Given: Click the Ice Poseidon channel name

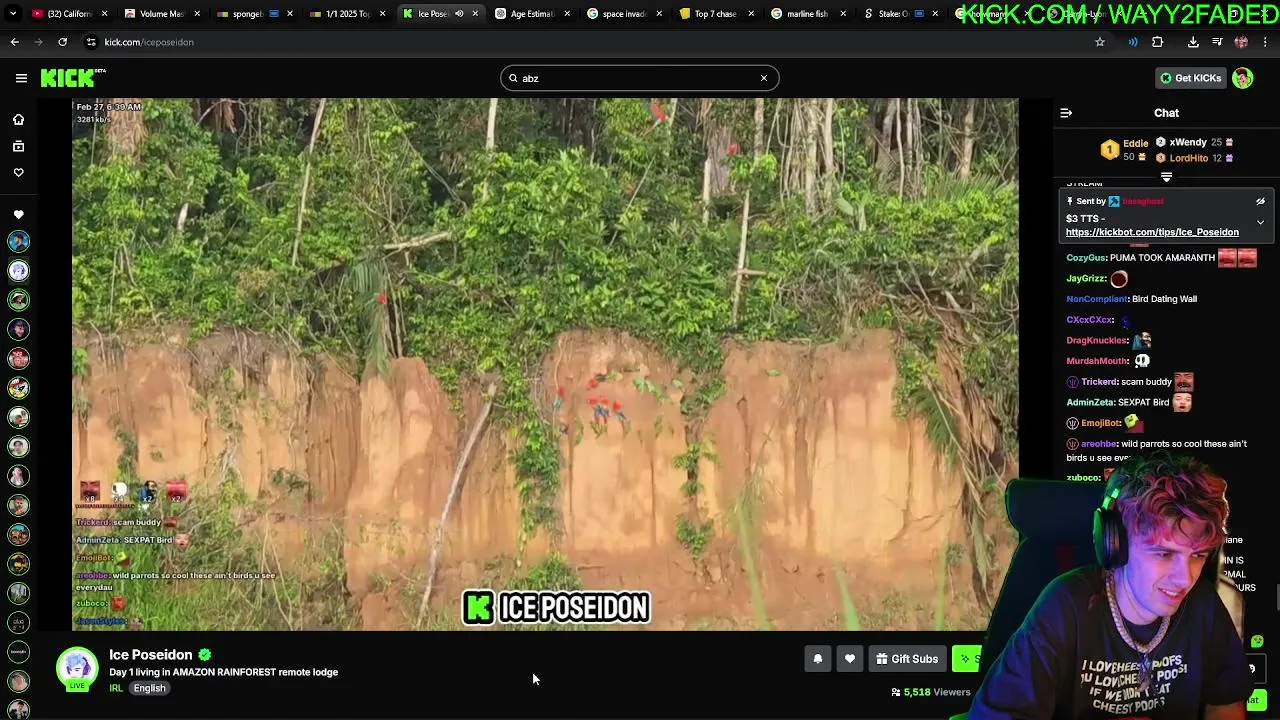Looking at the screenshot, I should [x=151, y=655].
